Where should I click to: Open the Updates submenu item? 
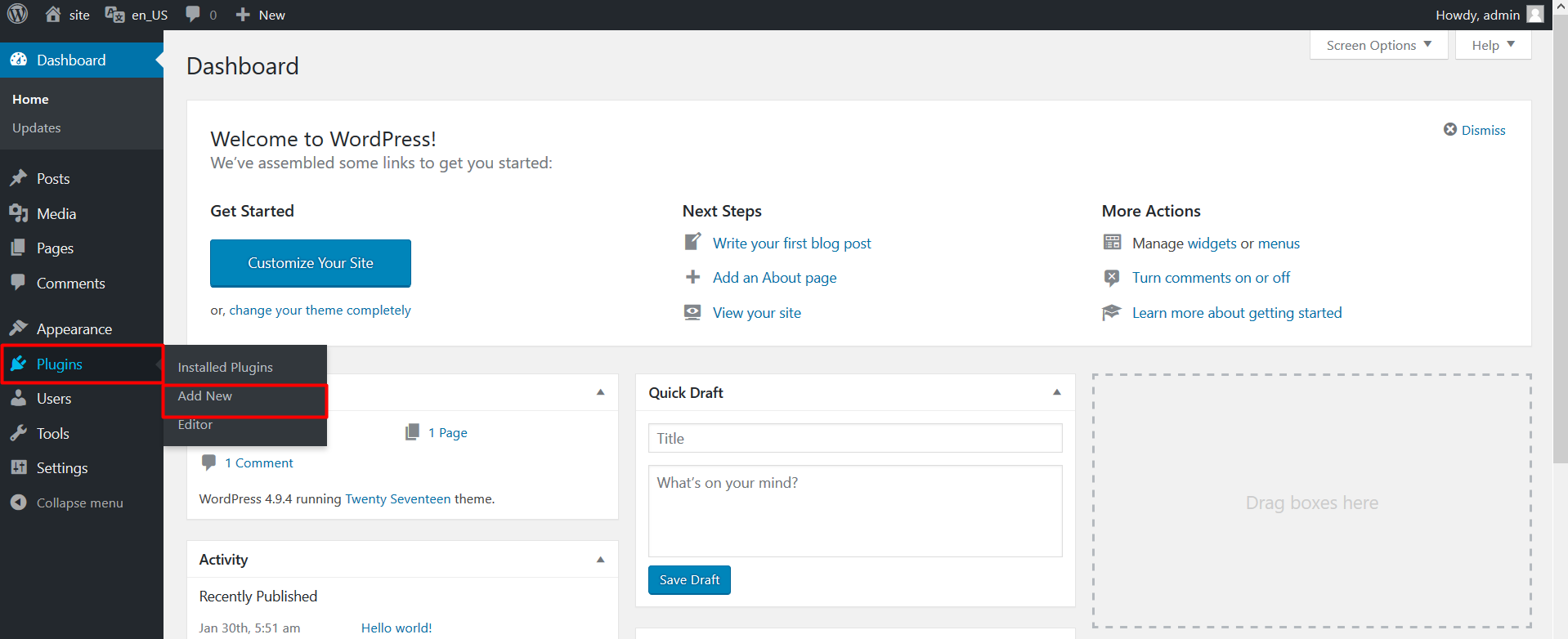(x=37, y=127)
